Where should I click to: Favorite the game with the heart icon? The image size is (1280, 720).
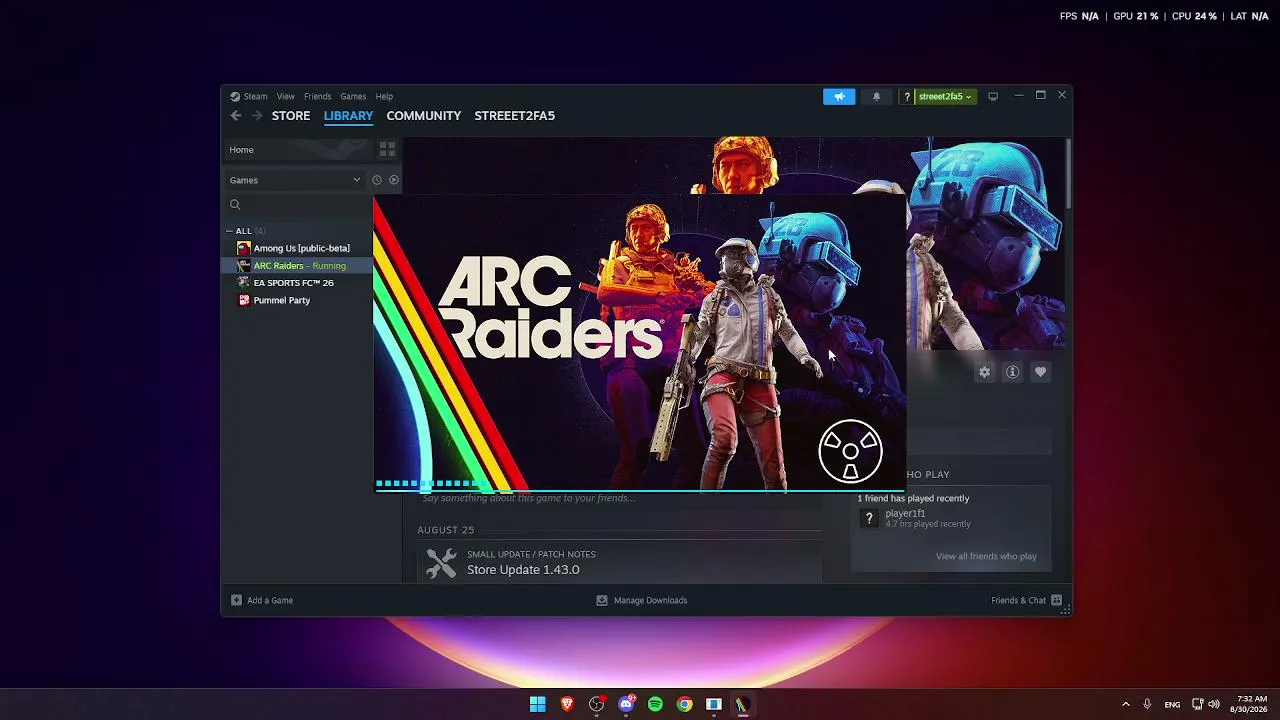click(x=1041, y=372)
